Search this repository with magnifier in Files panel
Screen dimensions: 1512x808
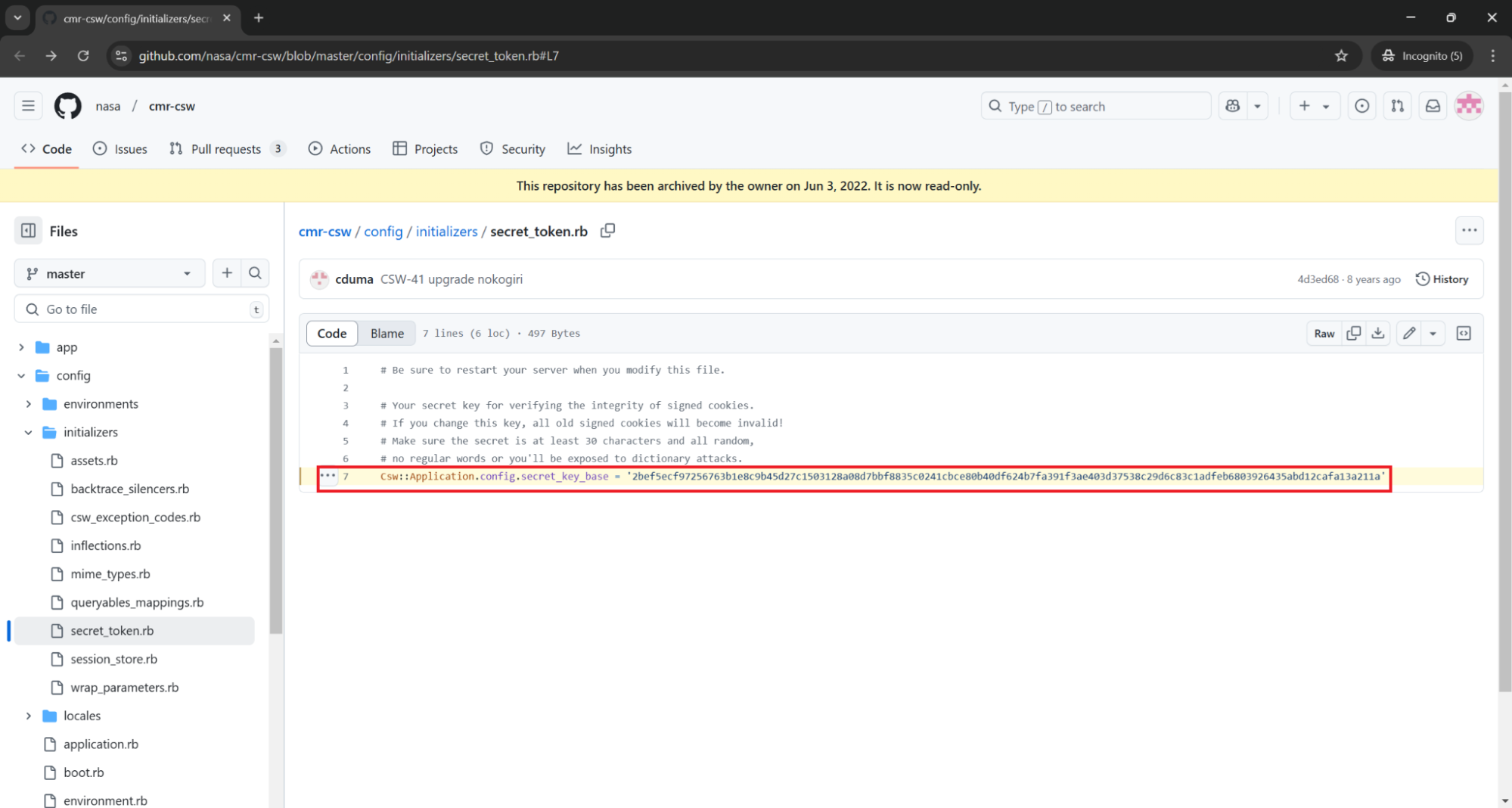(x=255, y=273)
